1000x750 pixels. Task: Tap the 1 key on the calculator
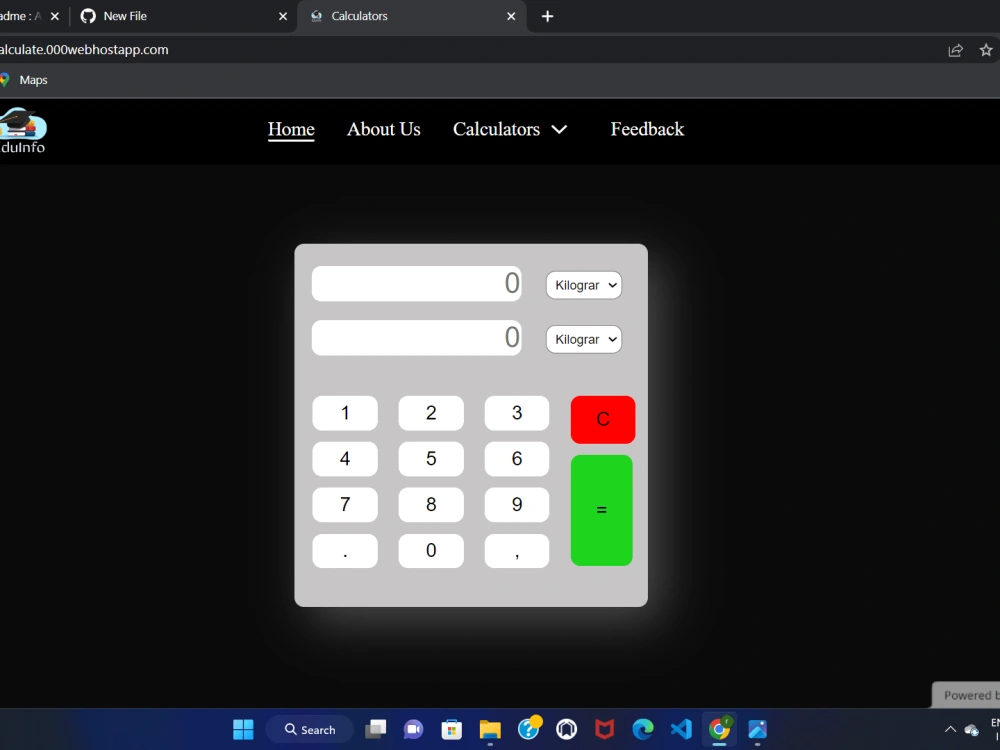345,413
